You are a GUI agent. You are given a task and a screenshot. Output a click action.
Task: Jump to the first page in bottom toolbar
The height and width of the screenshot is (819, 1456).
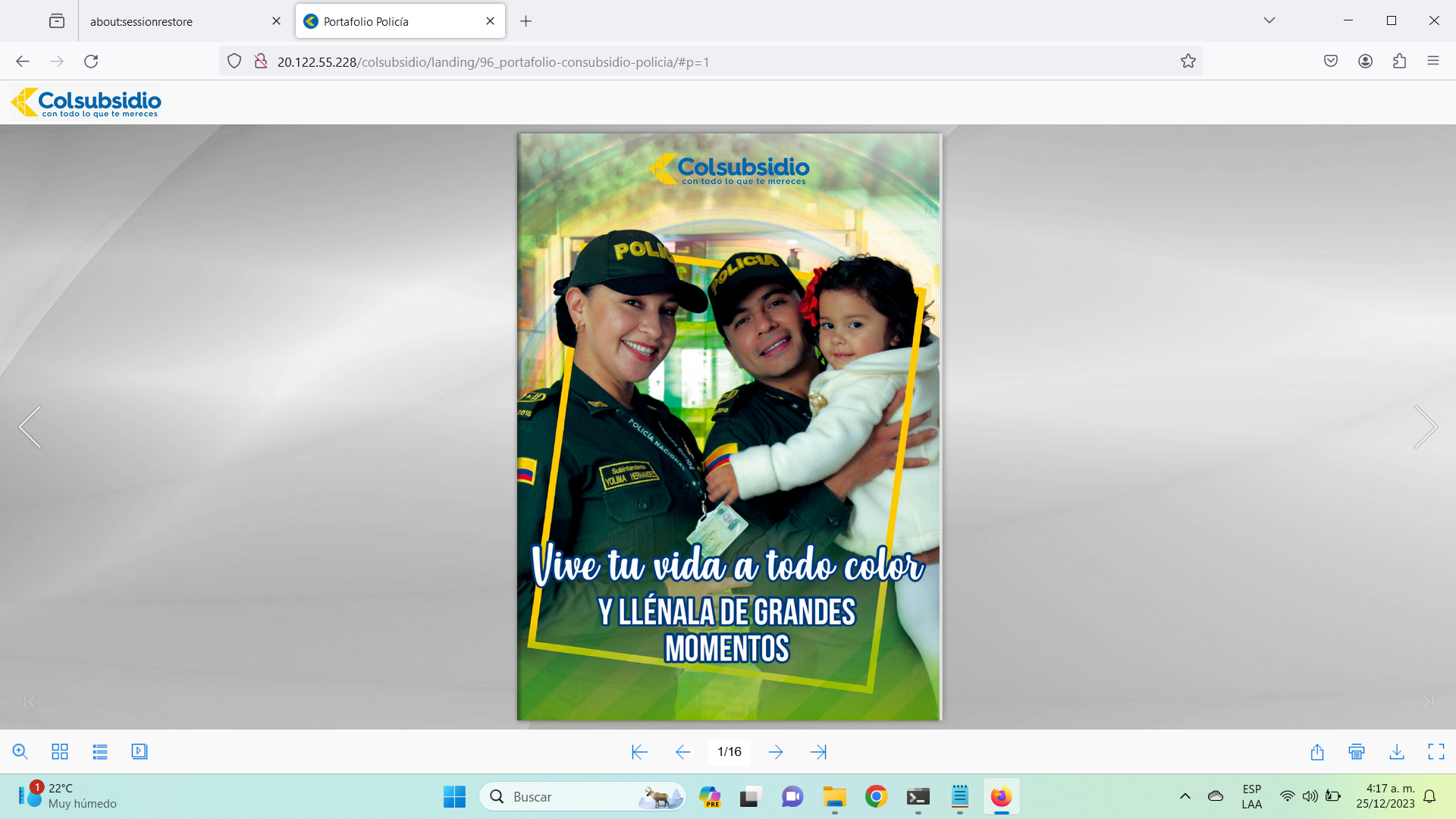(x=639, y=752)
